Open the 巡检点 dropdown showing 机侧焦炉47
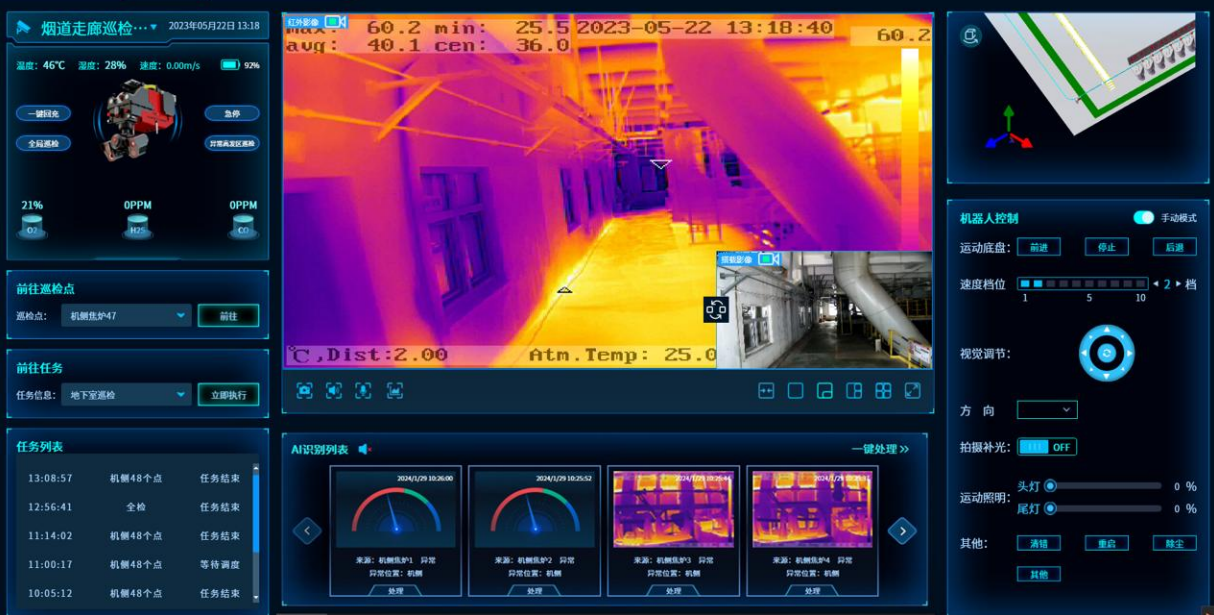This screenshot has width=1214, height=615. pyautogui.click(x=125, y=316)
